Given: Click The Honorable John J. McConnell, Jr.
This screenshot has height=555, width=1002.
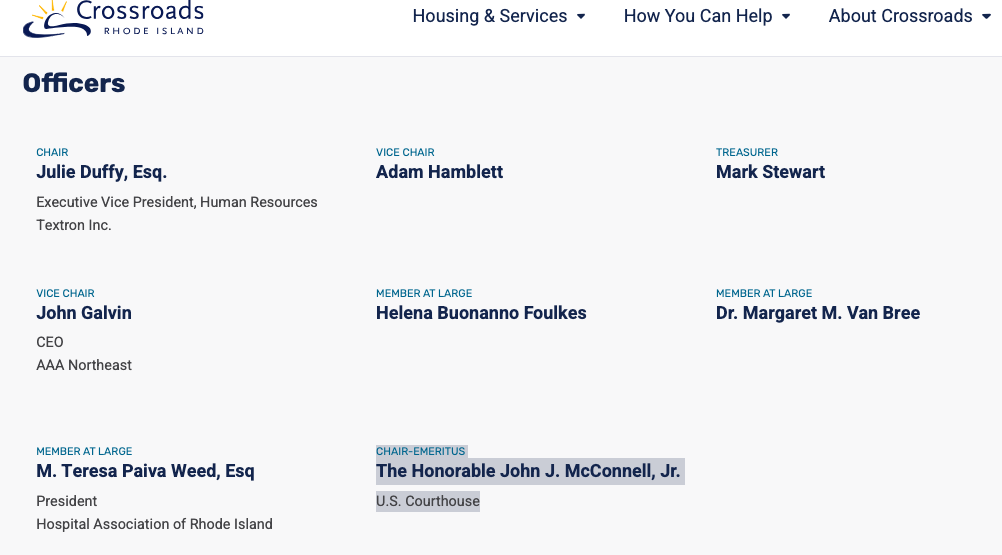Looking at the screenshot, I should pos(528,471).
